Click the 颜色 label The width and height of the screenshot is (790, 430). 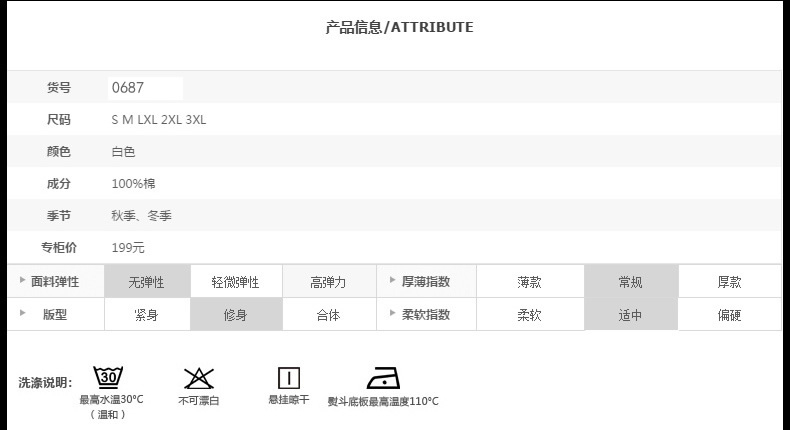(59, 151)
